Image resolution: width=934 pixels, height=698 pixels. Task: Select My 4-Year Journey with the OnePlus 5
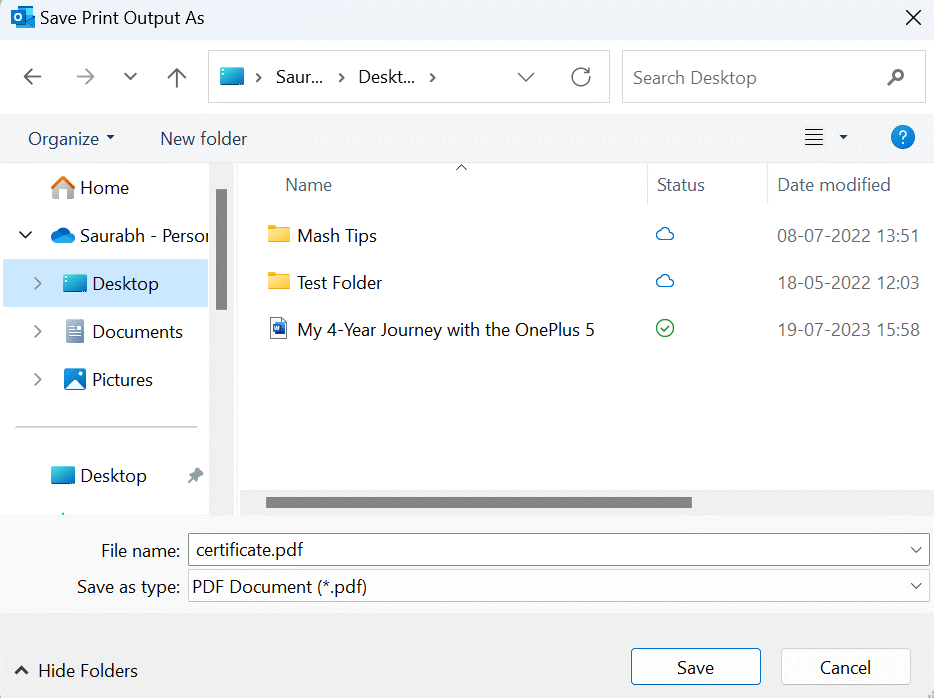click(446, 330)
